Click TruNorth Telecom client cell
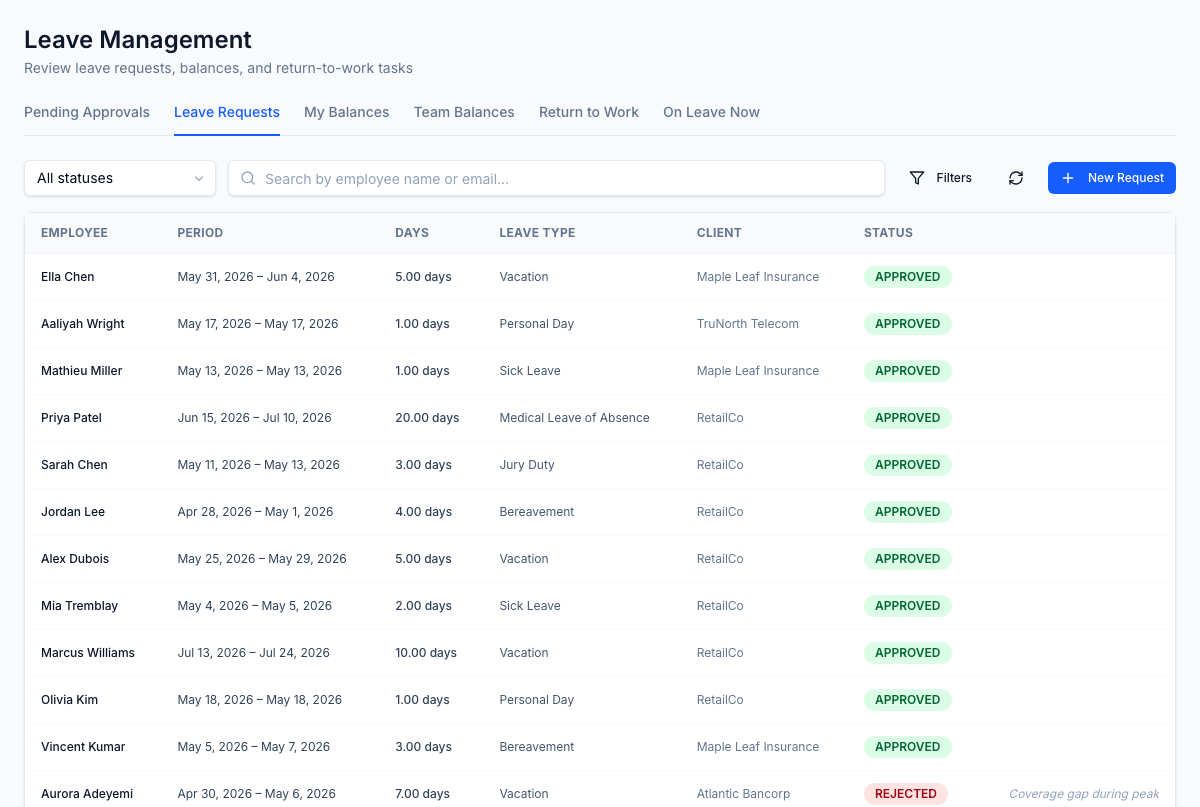Screen dimensions: 1200x807 coord(748,324)
